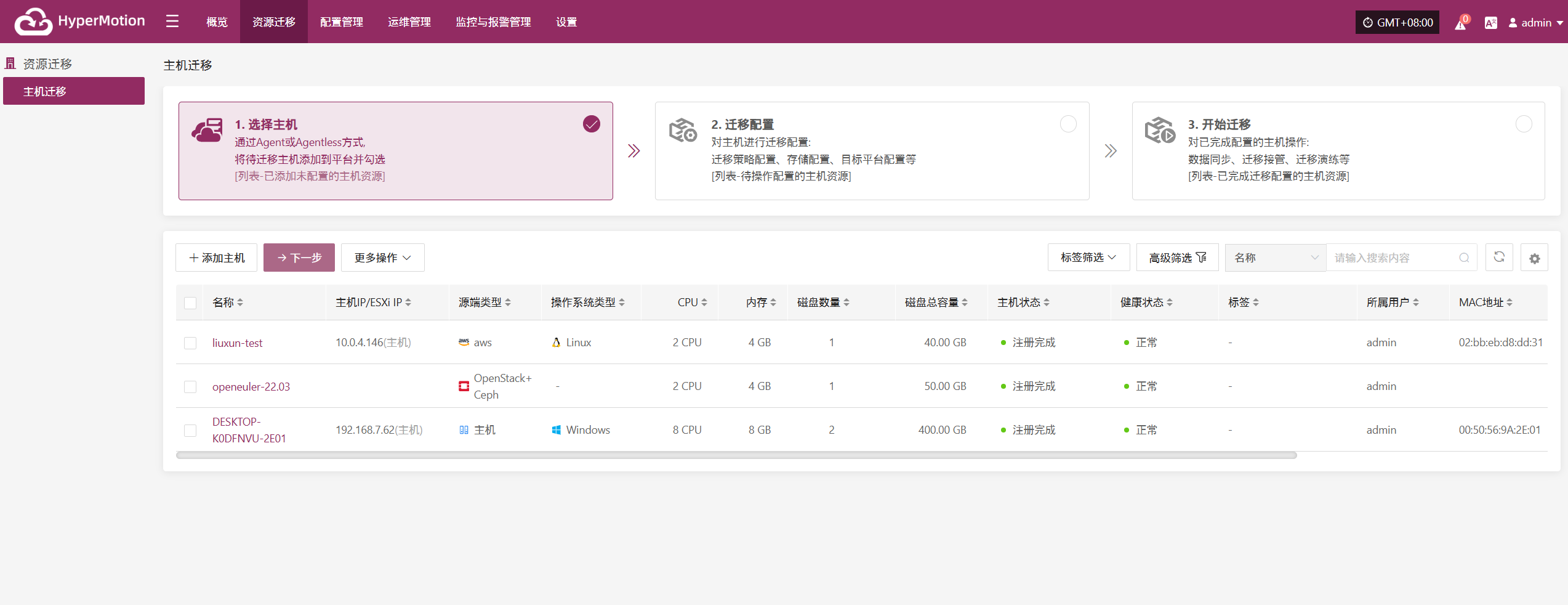Open the 名称 search field selector
The width and height of the screenshot is (1568, 605).
pyautogui.click(x=1276, y=258)
